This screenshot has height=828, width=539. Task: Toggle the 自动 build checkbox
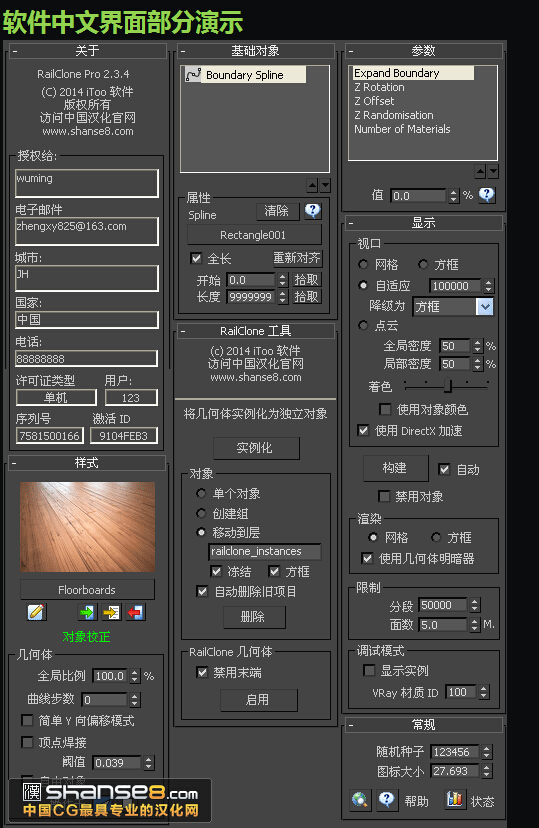click(445, 469)
